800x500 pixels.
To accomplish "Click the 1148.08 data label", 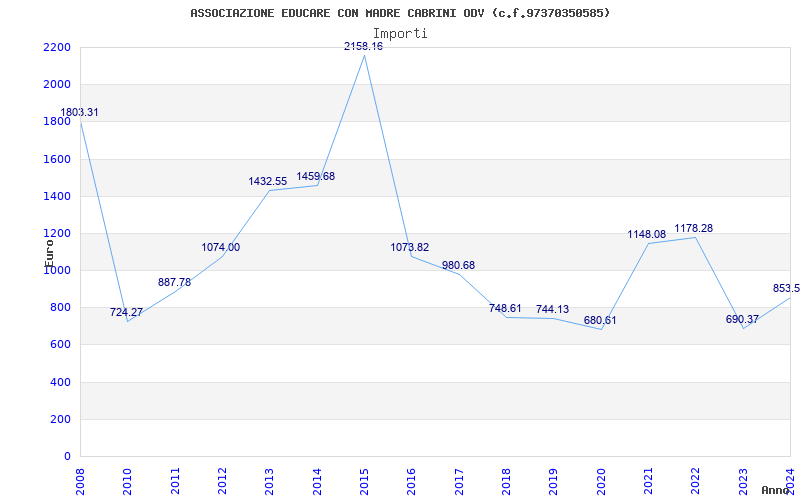I will coord(646,234).
